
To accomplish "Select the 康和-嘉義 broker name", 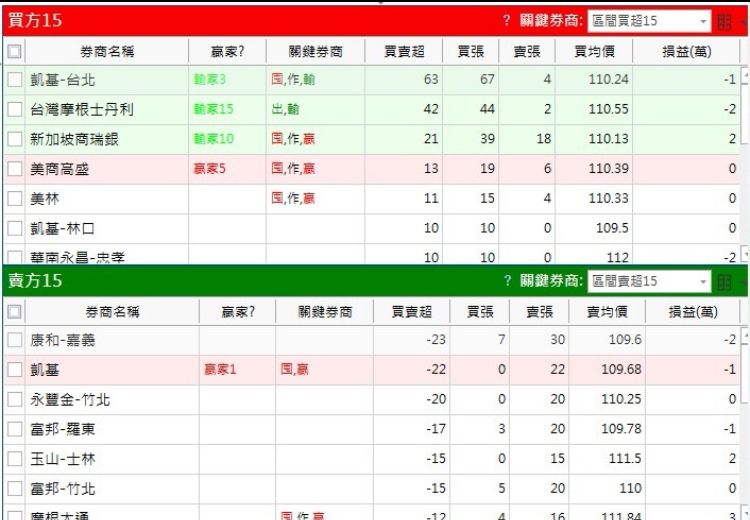I will (63, 340).
